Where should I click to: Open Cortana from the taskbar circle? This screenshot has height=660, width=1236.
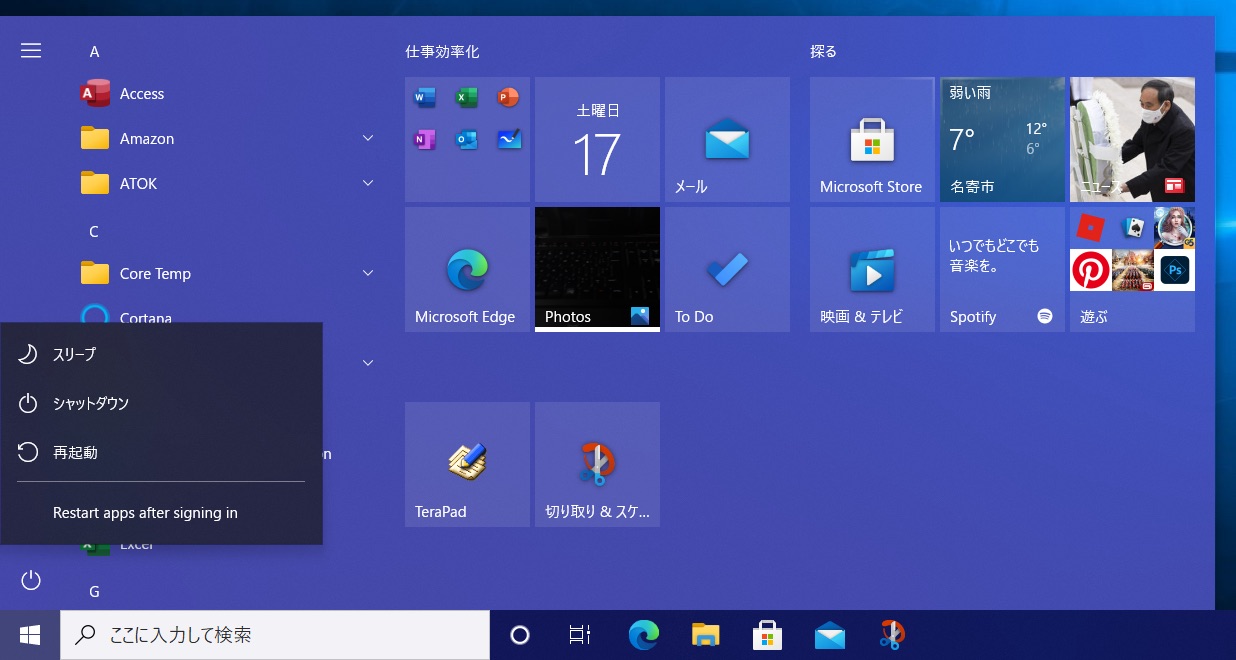tap(519, 635)
